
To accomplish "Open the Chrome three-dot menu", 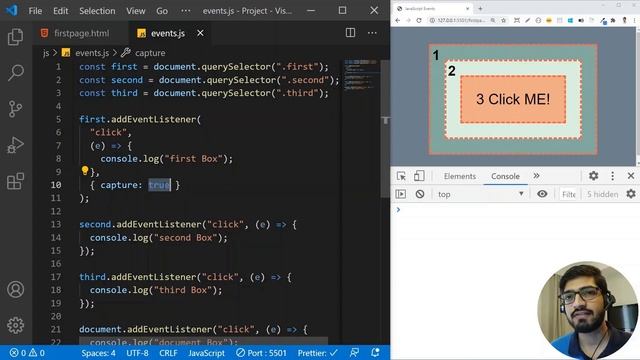I will click(x=635, y=20).
